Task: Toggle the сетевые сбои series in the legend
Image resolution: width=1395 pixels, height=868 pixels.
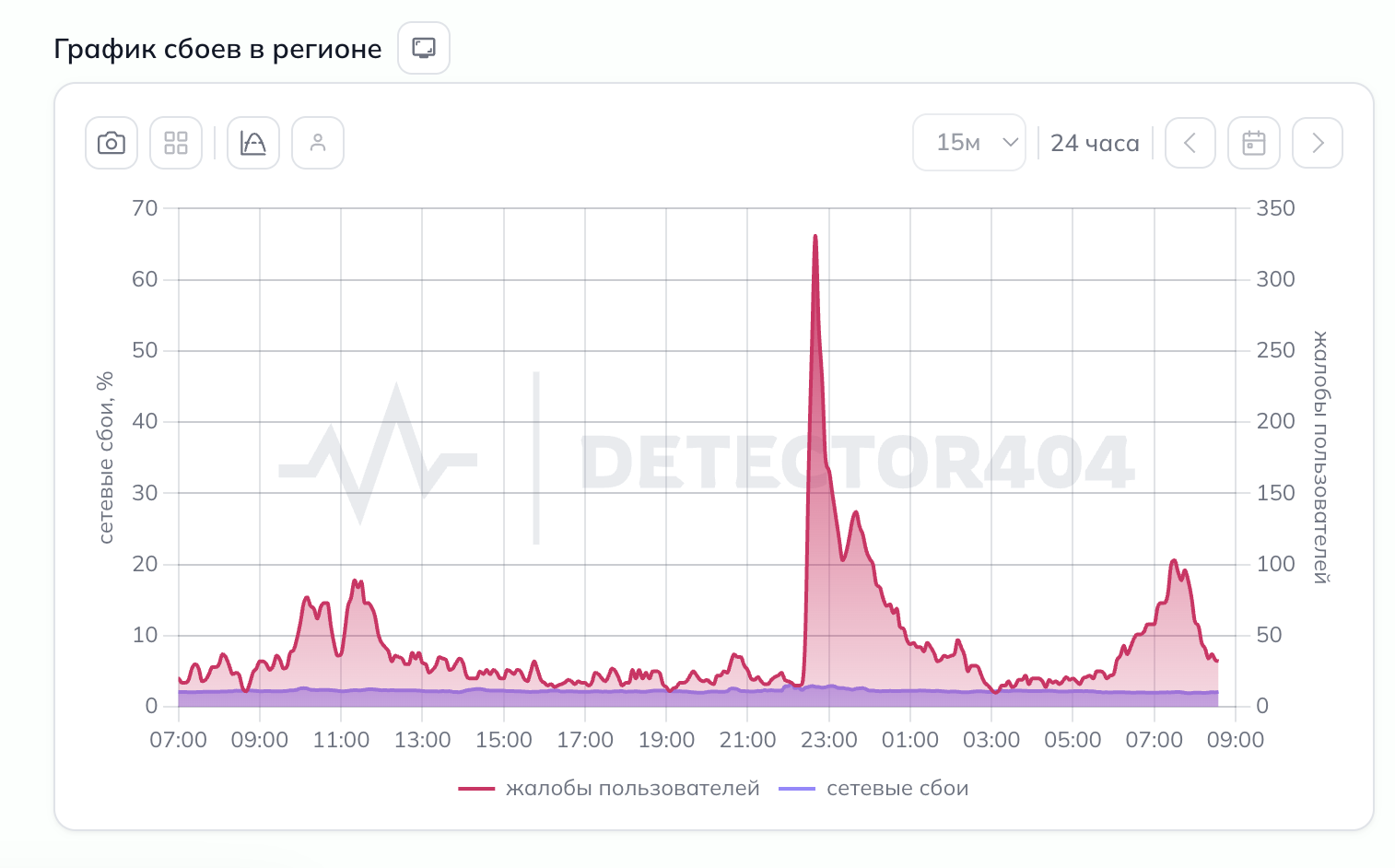Action: 897,789
